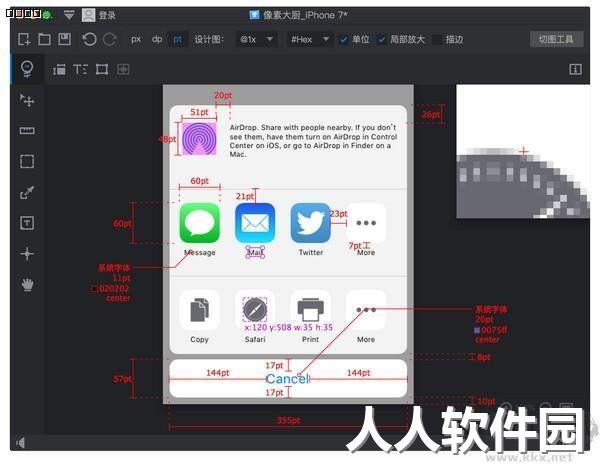Select the text annotation tool

click(x=27, y=223)
